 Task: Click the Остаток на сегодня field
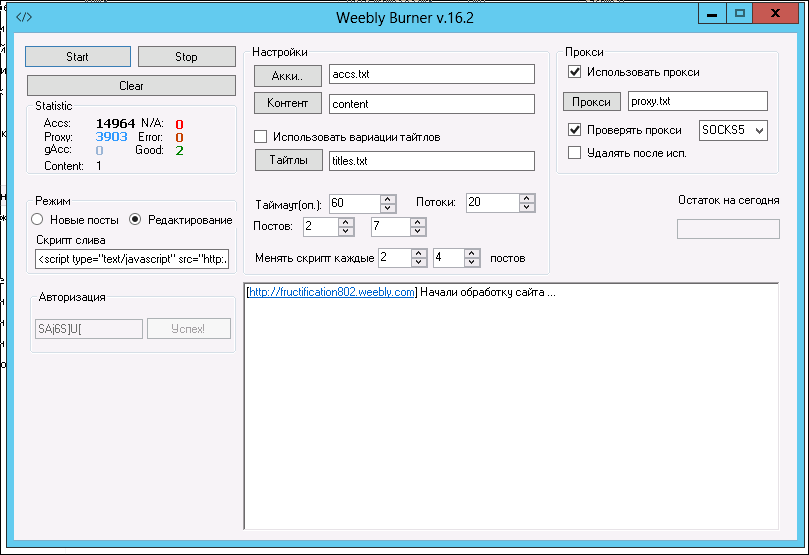click(728, 229)
